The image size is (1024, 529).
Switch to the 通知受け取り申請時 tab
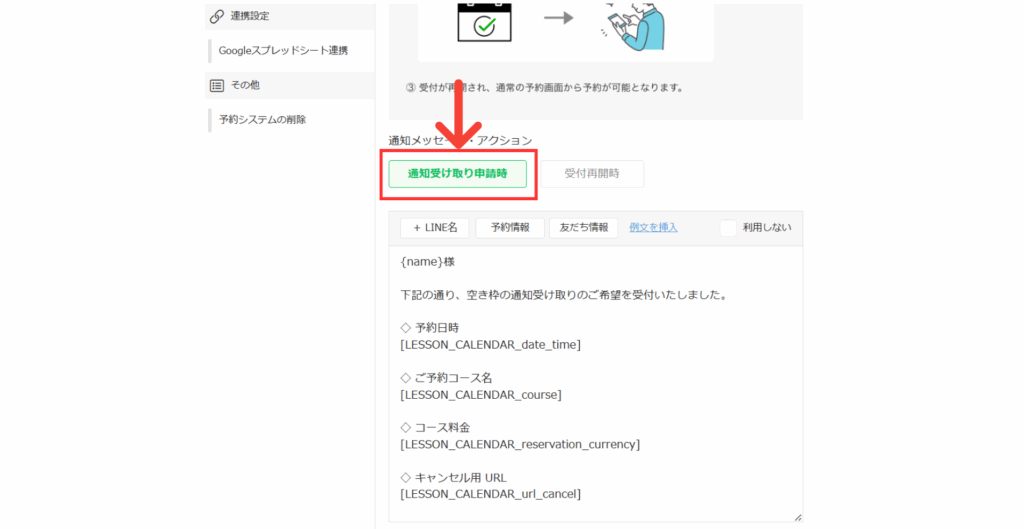[457, 173]
